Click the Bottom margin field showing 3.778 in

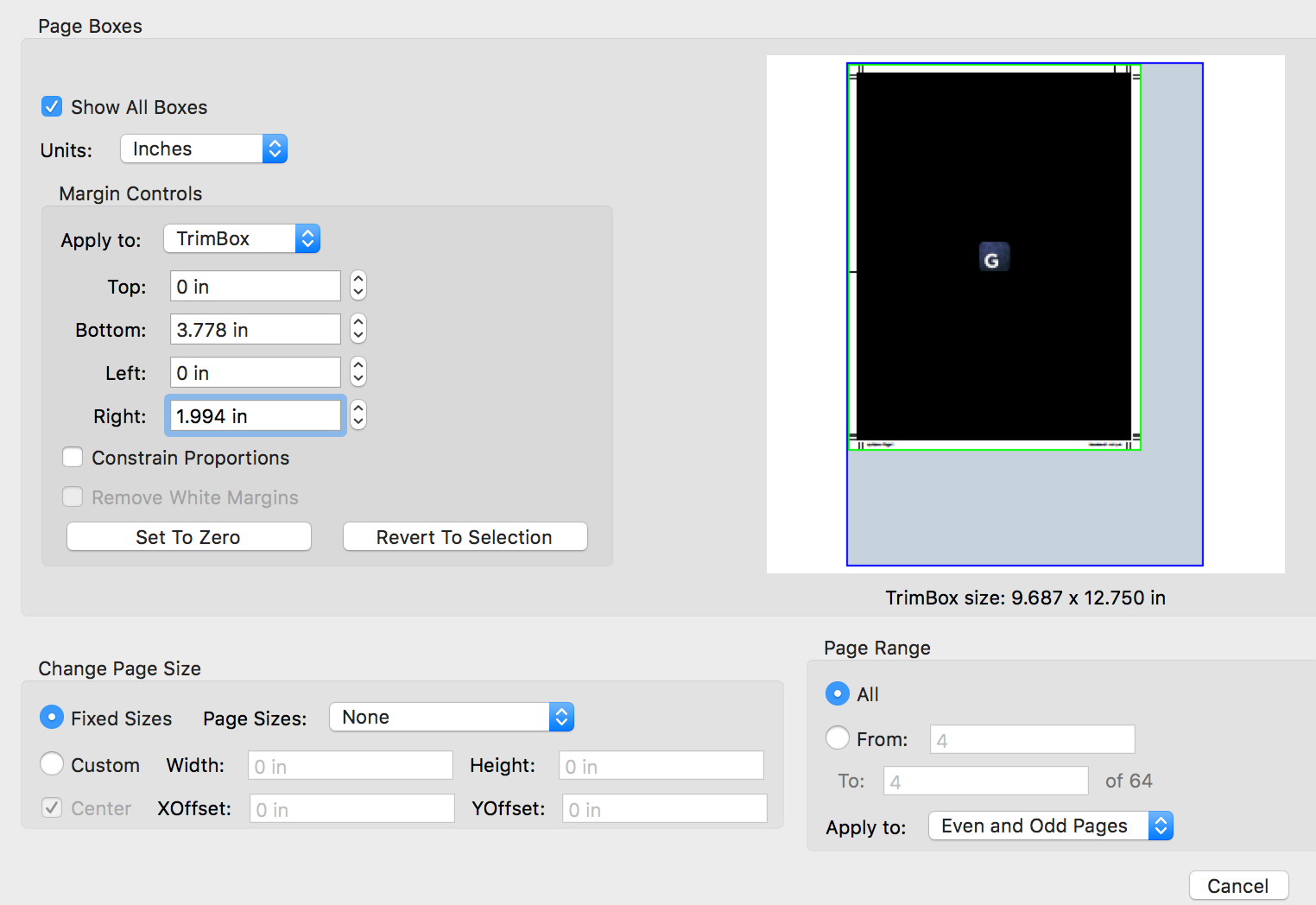(x=256, y=329)
